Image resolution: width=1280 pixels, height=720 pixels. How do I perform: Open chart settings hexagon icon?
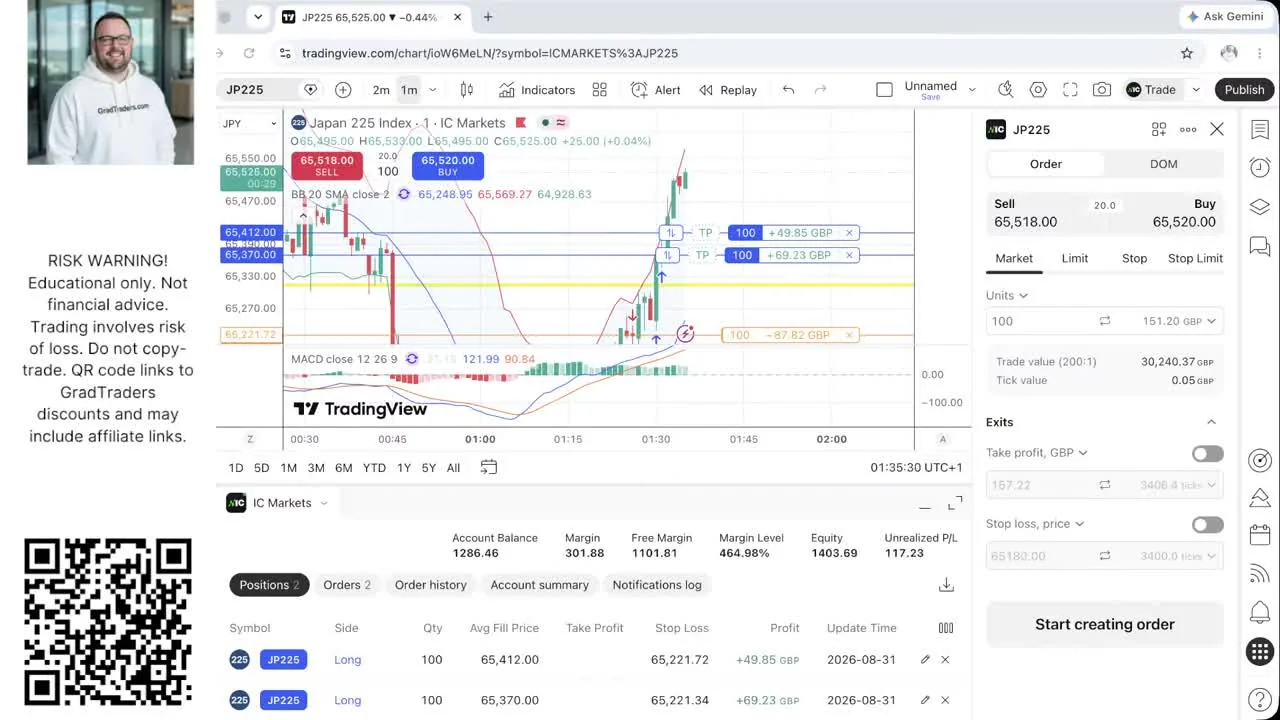tap(1038, 90)
